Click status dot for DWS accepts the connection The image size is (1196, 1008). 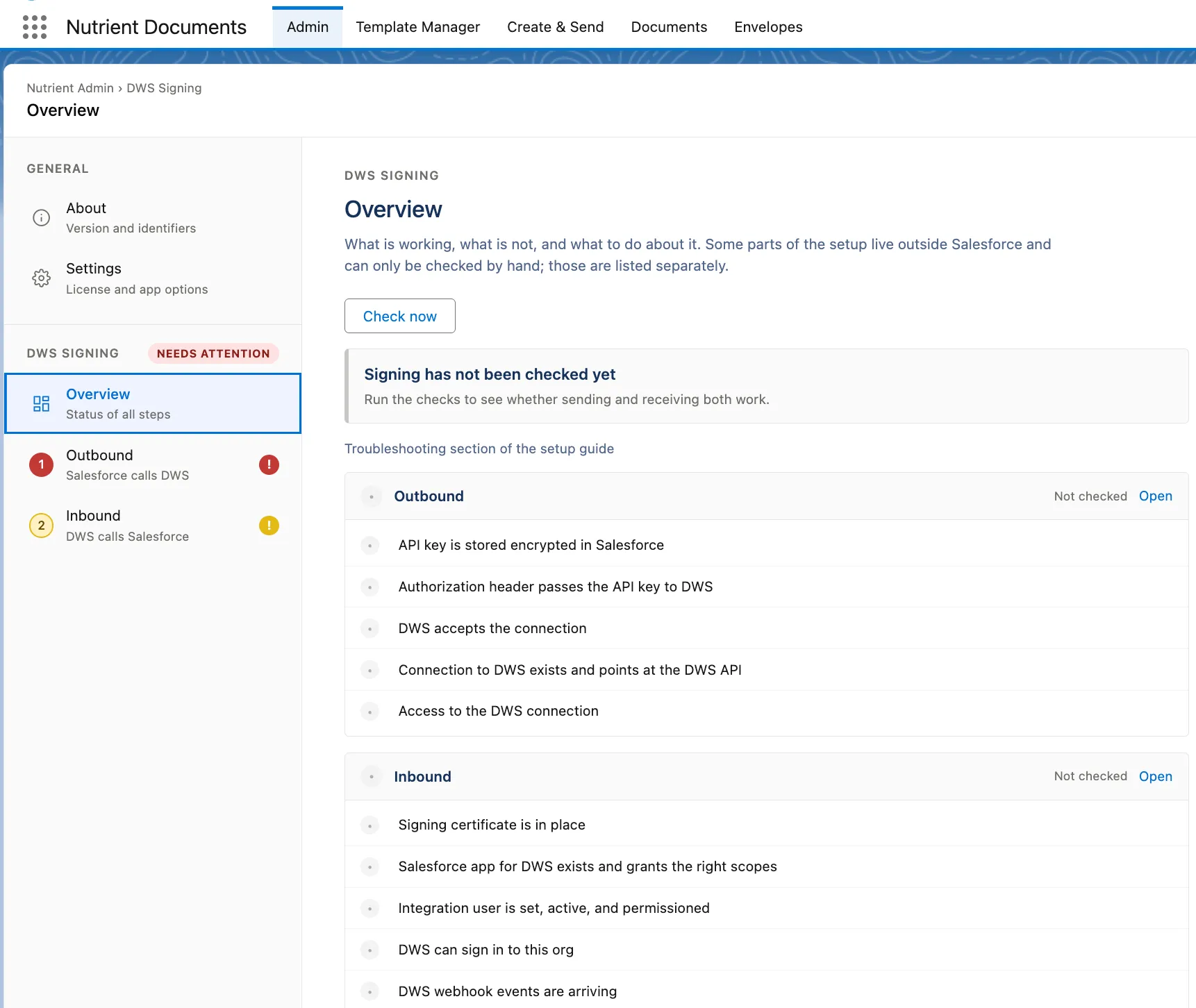[370, 629]
